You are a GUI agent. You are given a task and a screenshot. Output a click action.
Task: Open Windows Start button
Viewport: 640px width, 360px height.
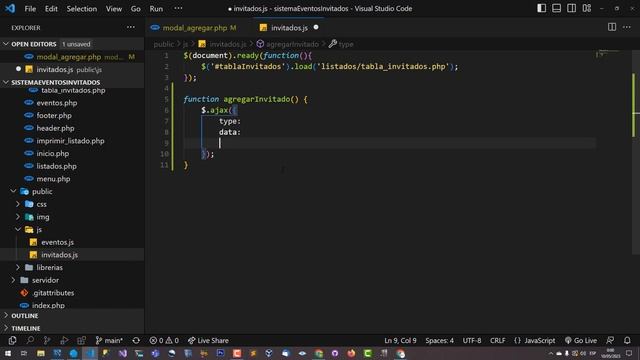click(8, 353)
